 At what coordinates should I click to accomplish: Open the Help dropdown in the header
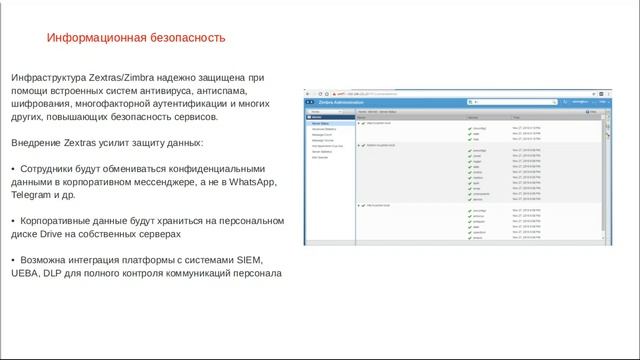pyautogui.click(x=604, y=102)
